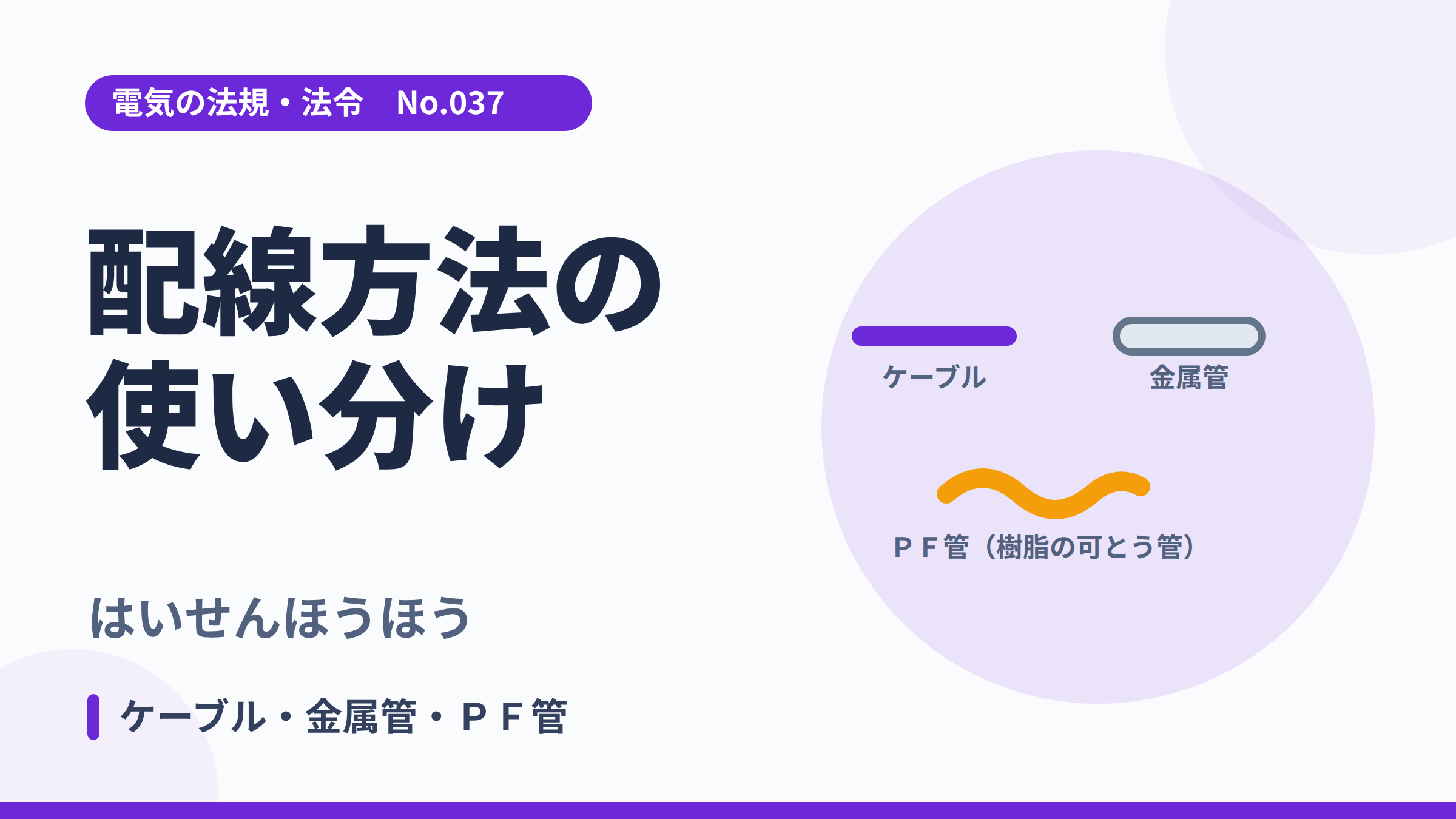Click the 使い分け title line
The image size is (1456, 819).
pos(315,415)
